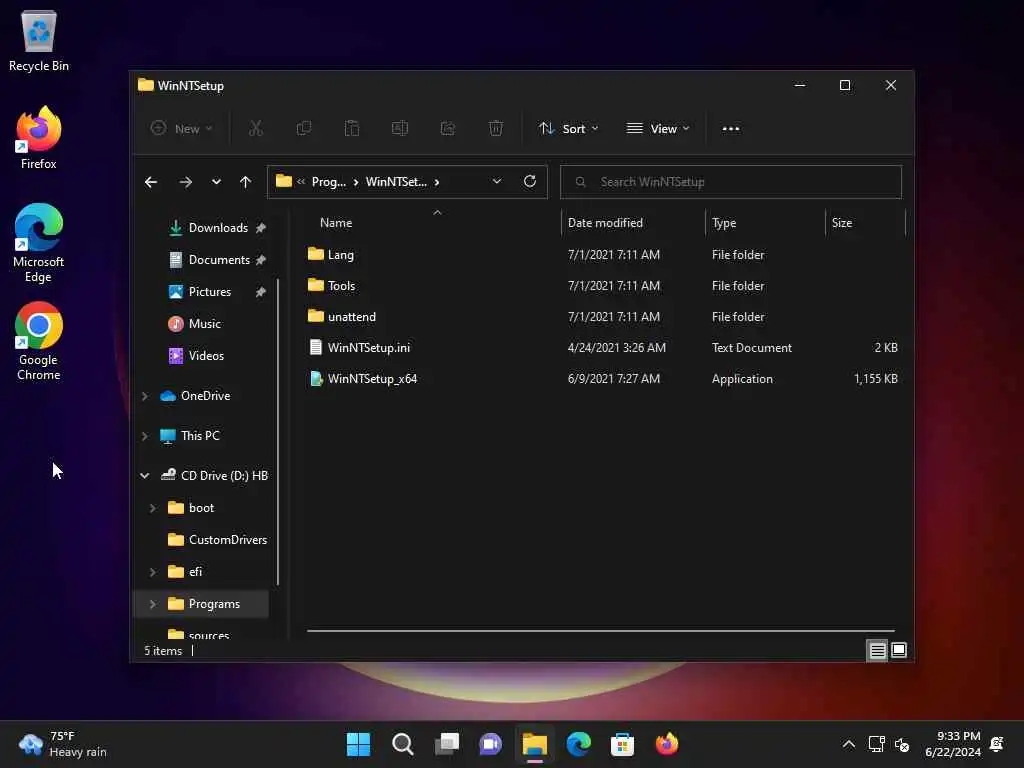The image size is (1024, 768).
Task: Expand the efi folder node
Action: 153,572
